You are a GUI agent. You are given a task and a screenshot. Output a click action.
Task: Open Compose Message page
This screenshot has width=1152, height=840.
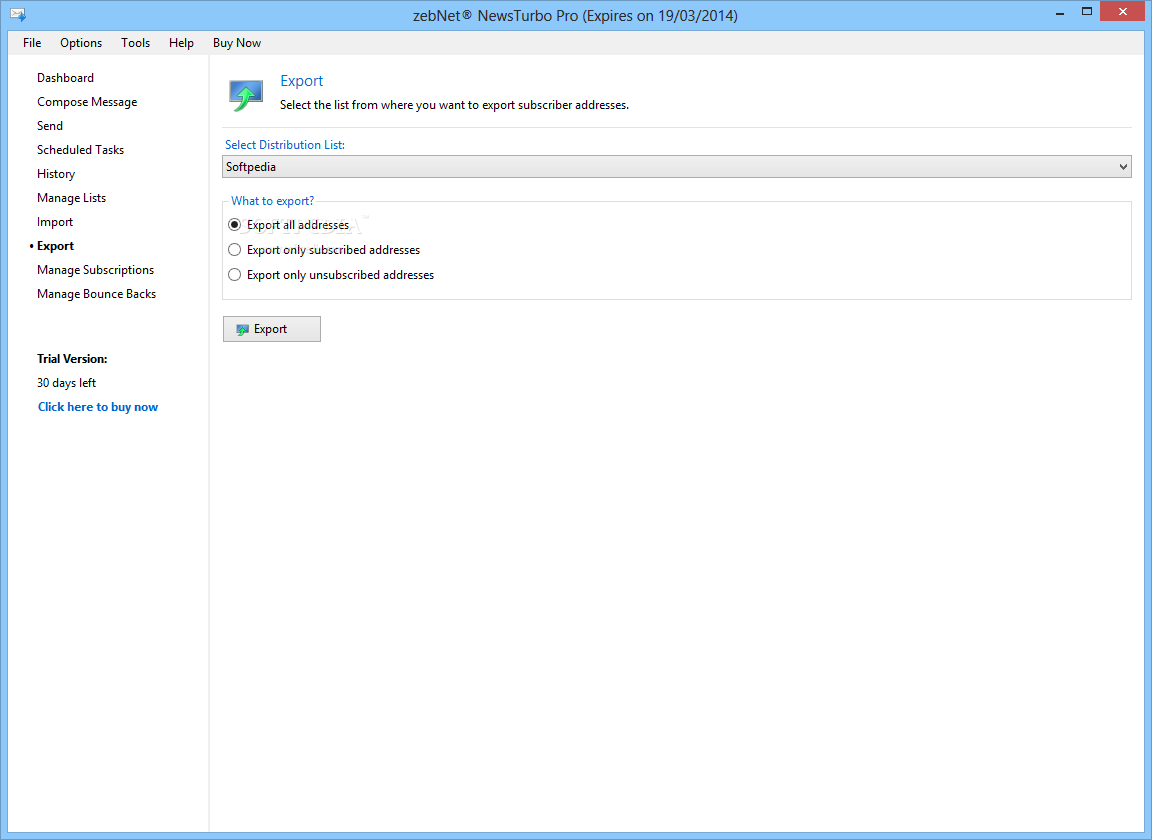87,102
